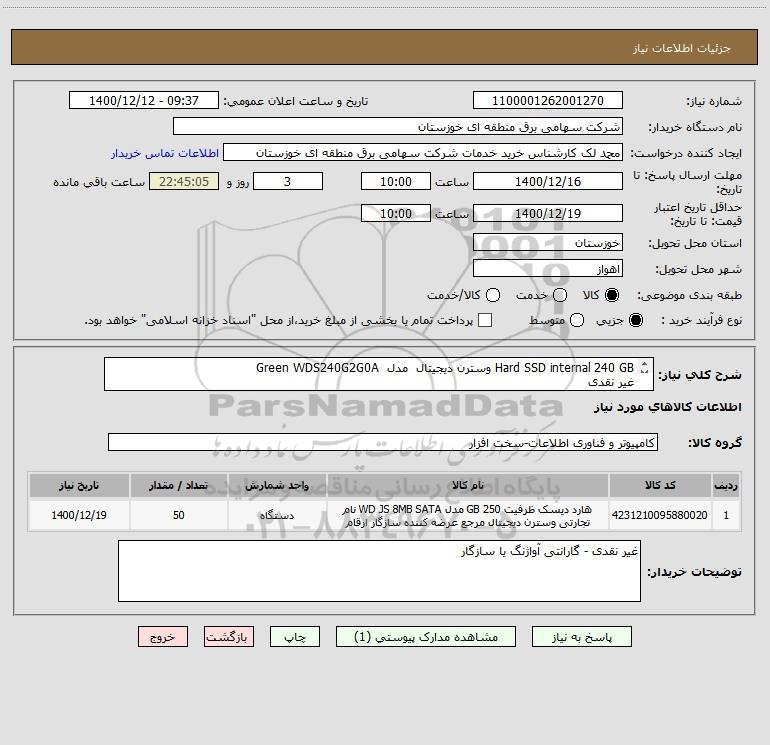
Task: Click the quantity cell 50
Action: click(178, 515)
